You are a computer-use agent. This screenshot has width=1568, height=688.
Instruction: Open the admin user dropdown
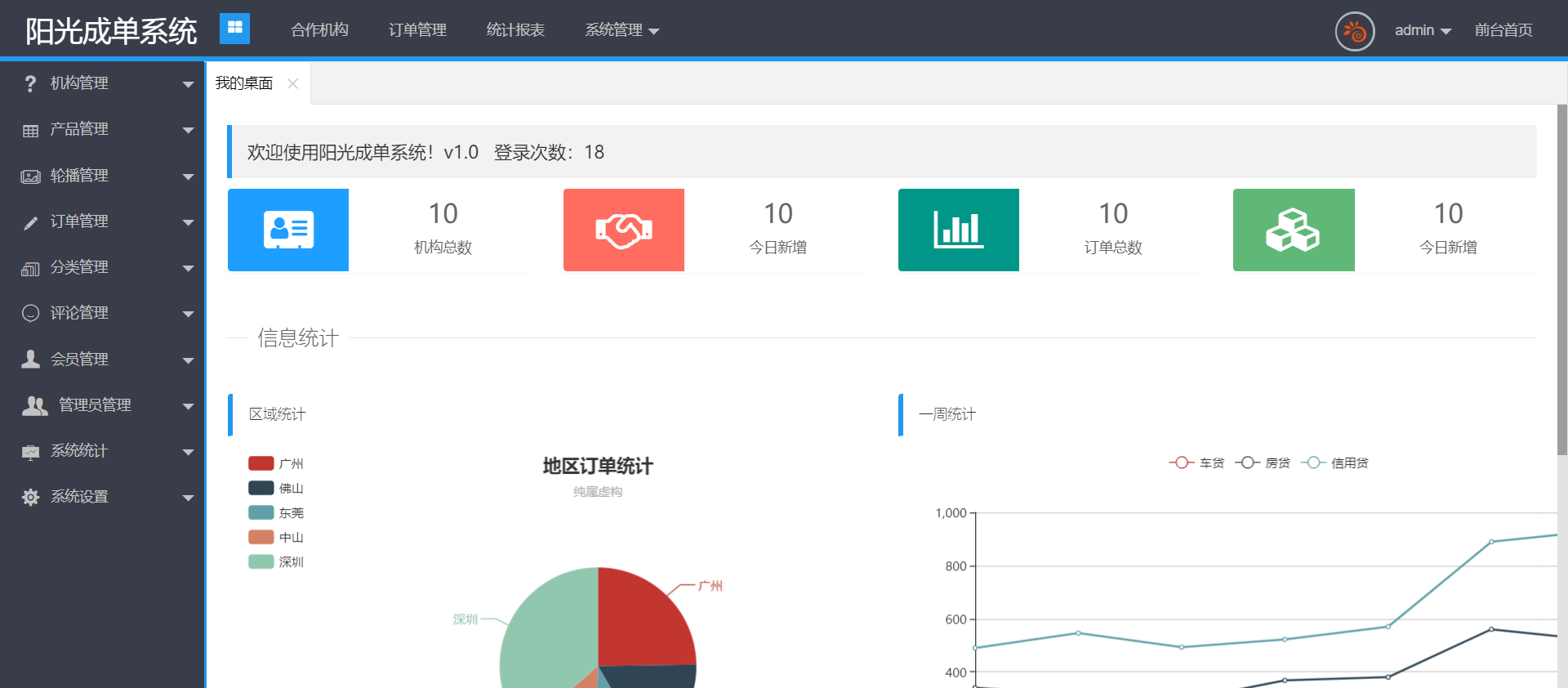[x=1422, y=30]
